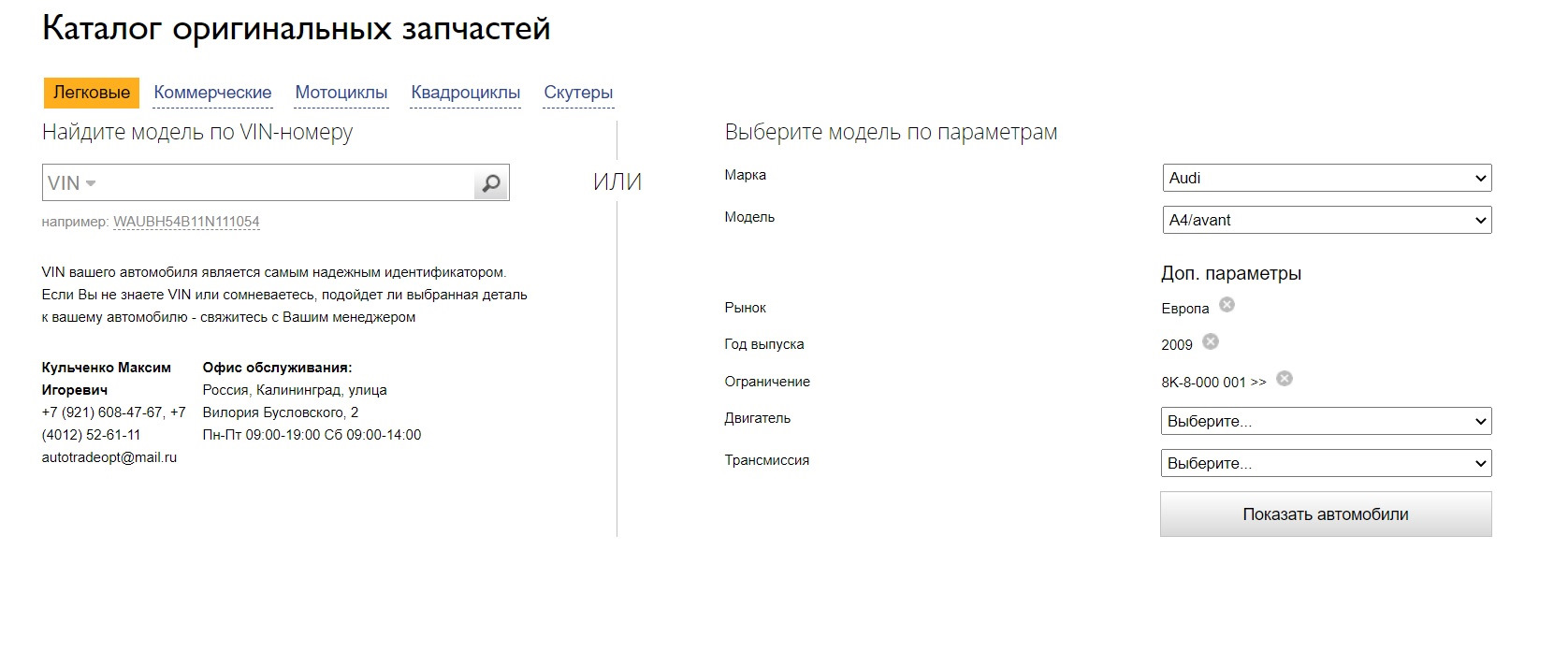Image resolution: width=1568 pixels, height=651 pixels.
Task: Remove the 8K-8-000 001 restriction filter
Action: pyautogui.click(x=1285, y=379)
